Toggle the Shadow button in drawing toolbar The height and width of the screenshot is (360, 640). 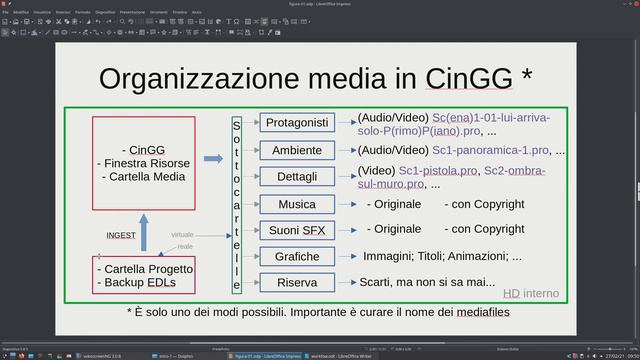pos(231,32)
